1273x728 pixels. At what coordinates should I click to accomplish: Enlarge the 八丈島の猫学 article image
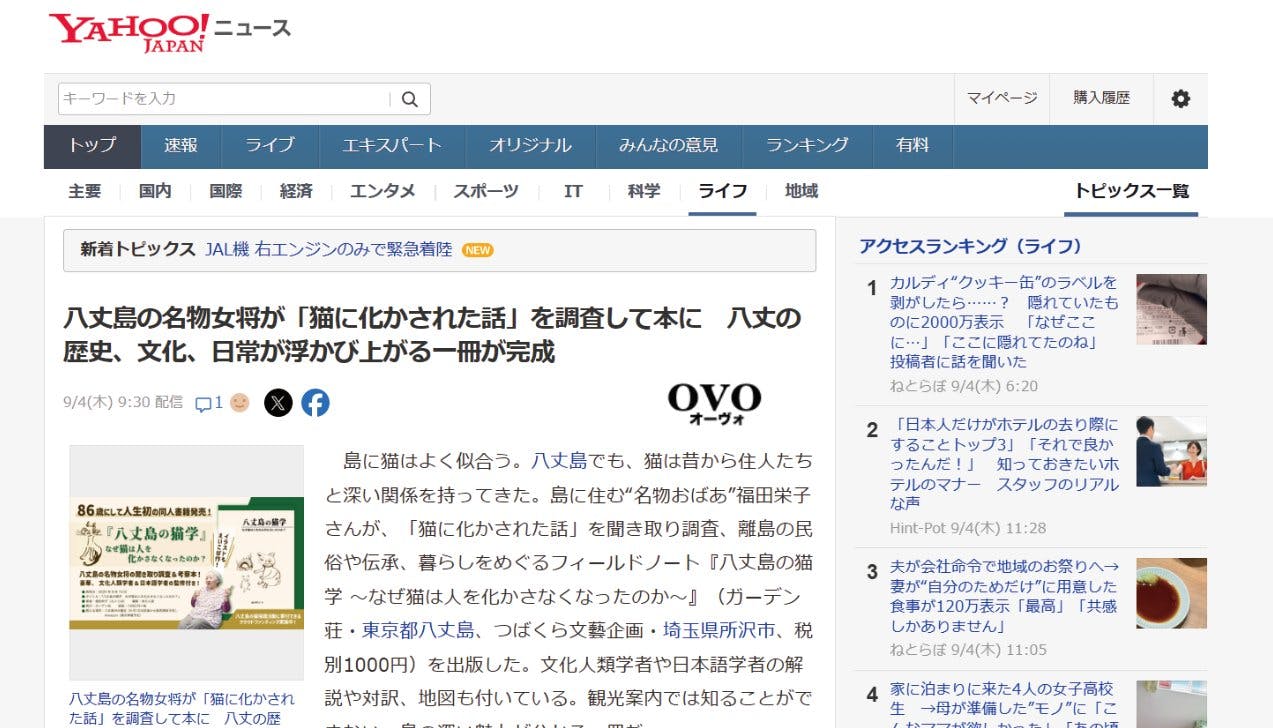coord(186,562)
